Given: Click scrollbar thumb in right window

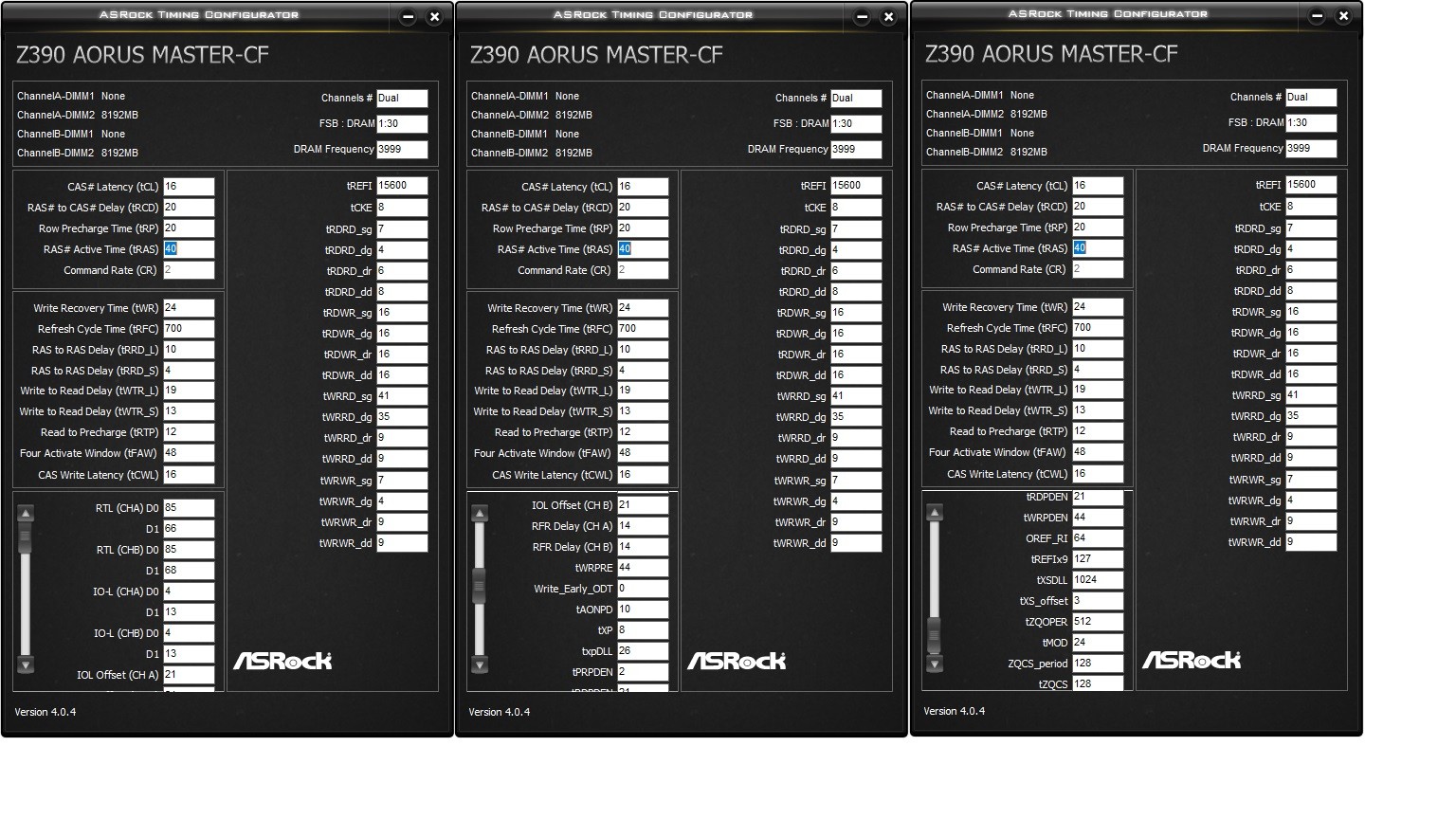Looking at the screenshot, I should 935,636.
